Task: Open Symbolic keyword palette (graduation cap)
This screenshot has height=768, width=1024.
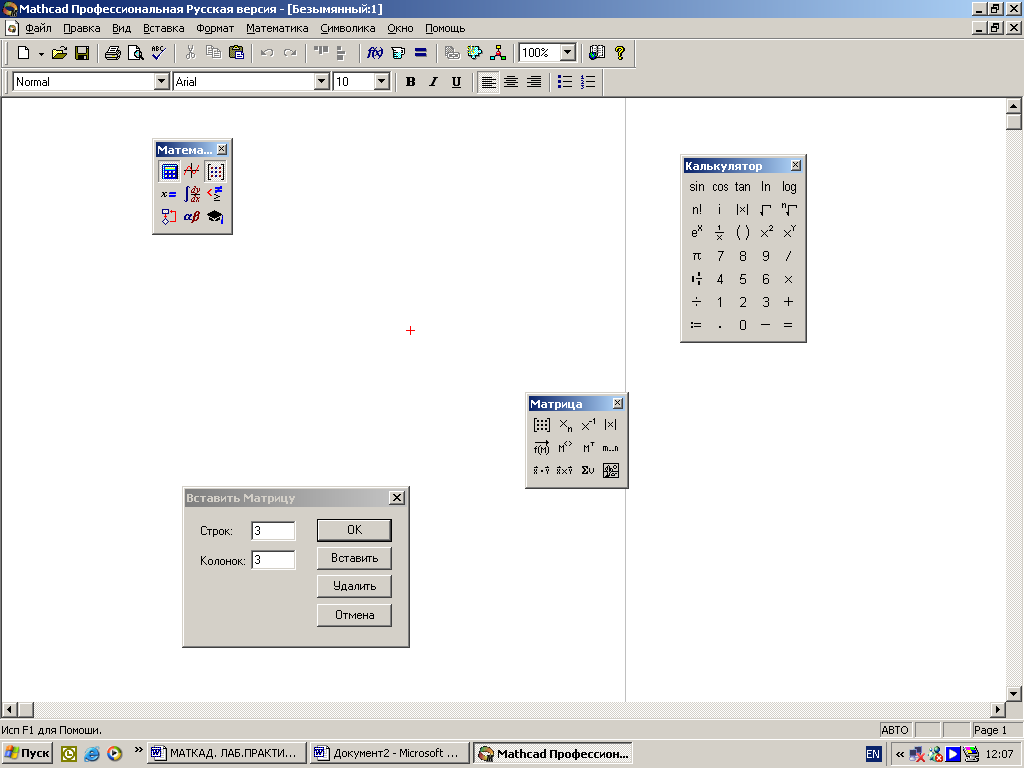Action: [215, 216]
